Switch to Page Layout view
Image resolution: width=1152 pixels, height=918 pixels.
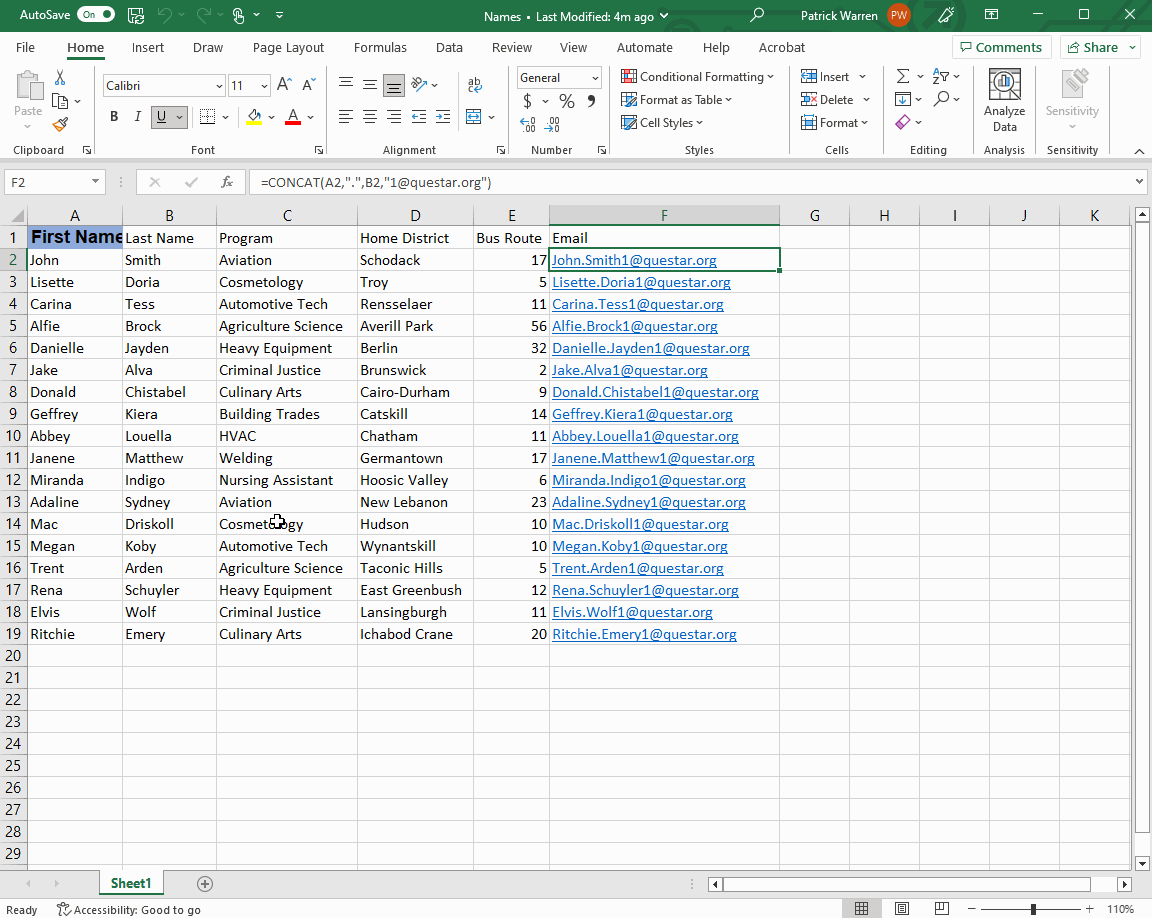click(x=902, y=909)
